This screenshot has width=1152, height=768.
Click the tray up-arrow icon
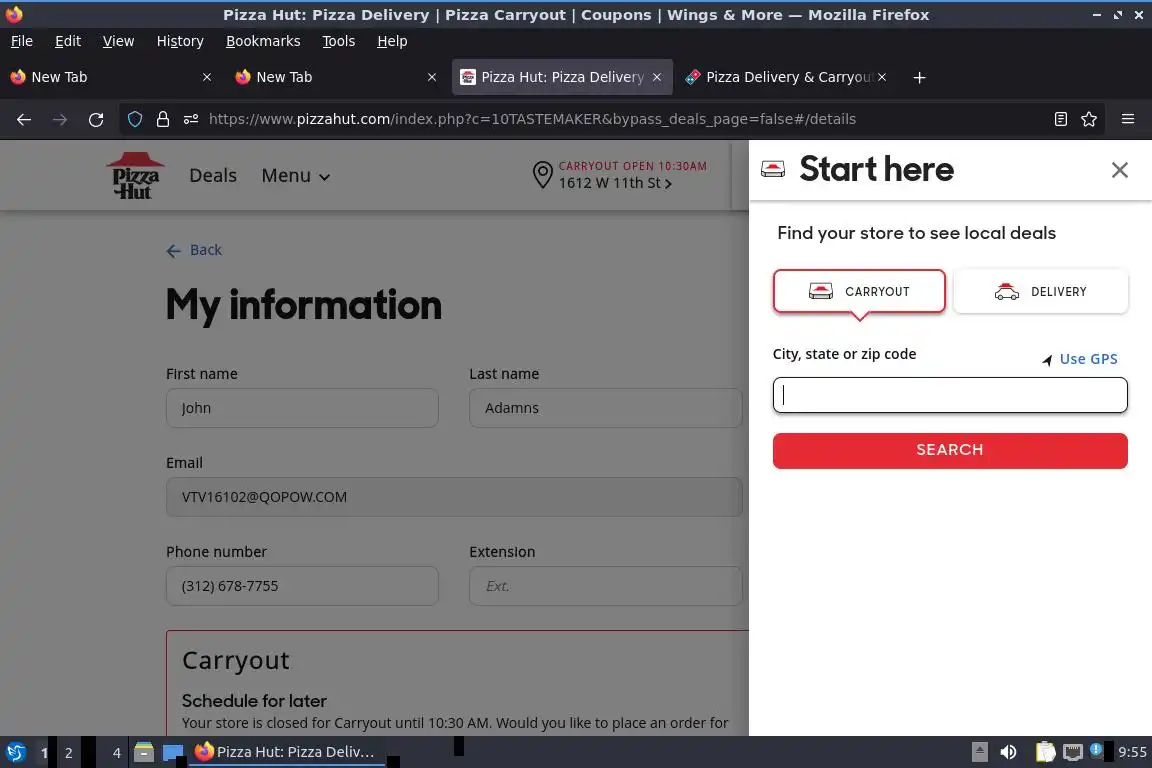pyautogui.click(x=979, y=752)
